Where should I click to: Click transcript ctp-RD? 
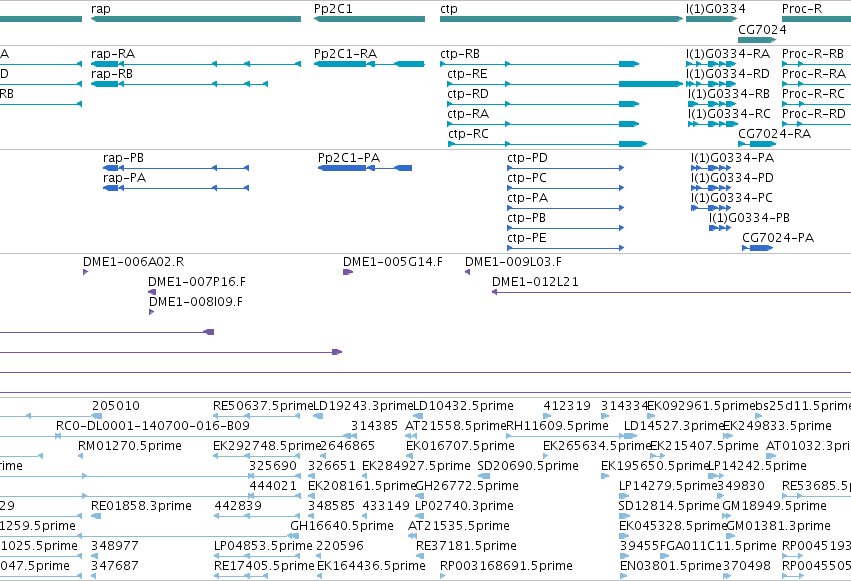point(468,94)
